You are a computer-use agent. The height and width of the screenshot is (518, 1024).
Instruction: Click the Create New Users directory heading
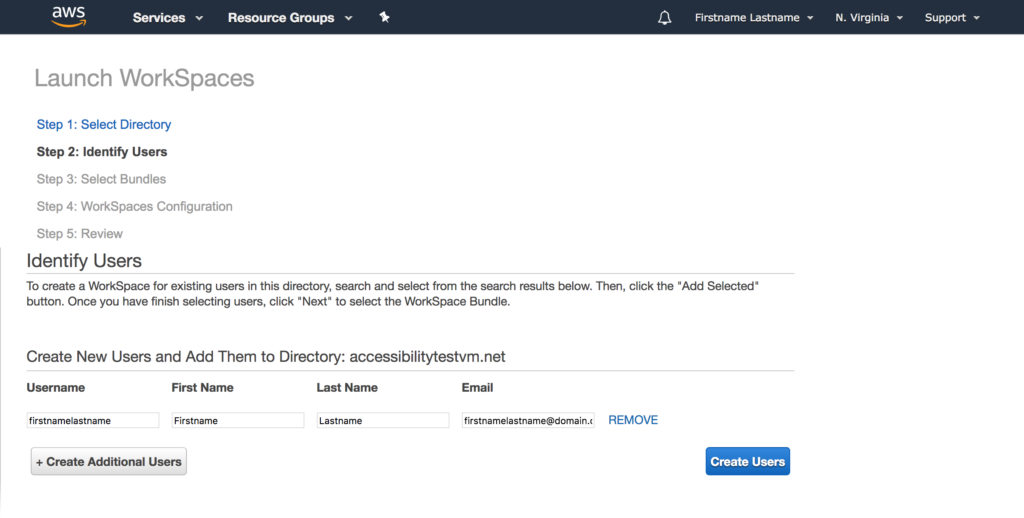(266, 357)
